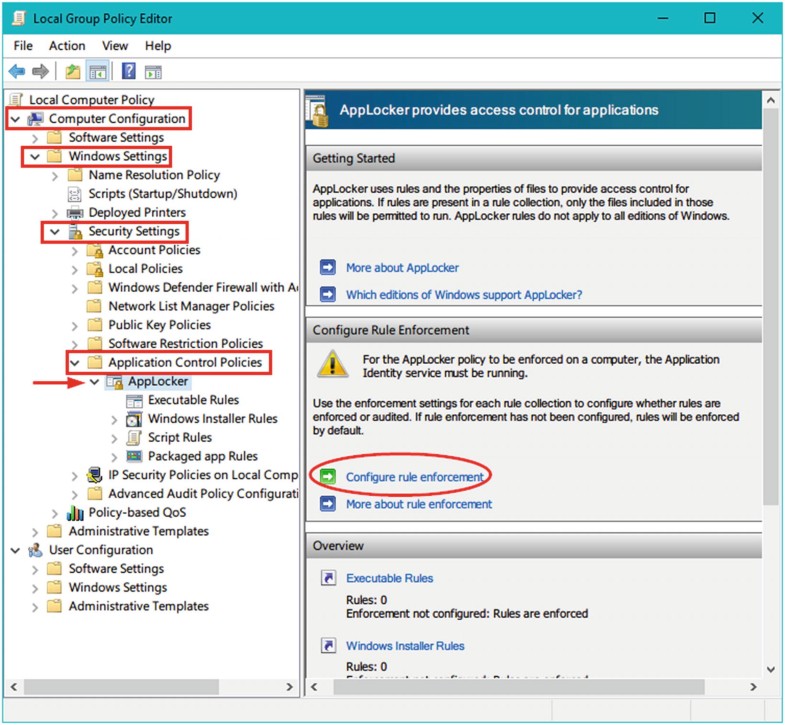This screenshot has height=725, width=785.
Task: Click the shortcut icon beside Executable Rules overview
Action: tap(328, 578)
